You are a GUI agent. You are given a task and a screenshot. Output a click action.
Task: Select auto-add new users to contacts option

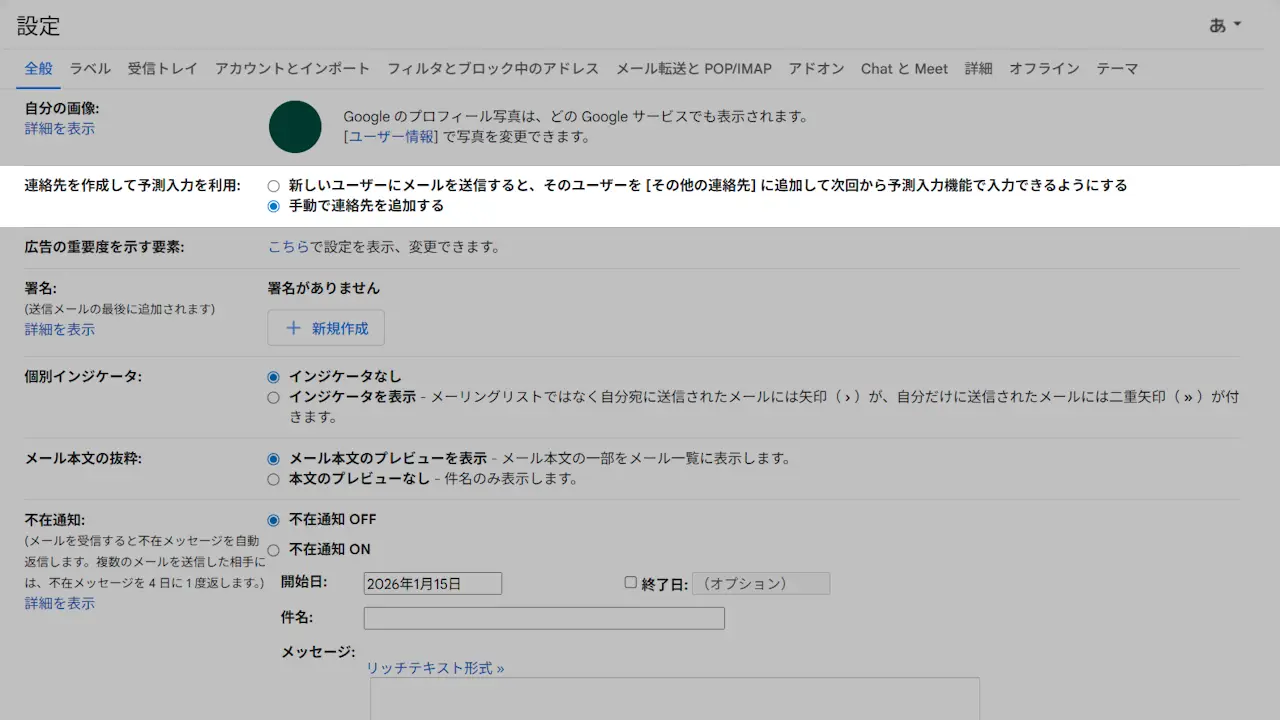[x=274, y=186]
